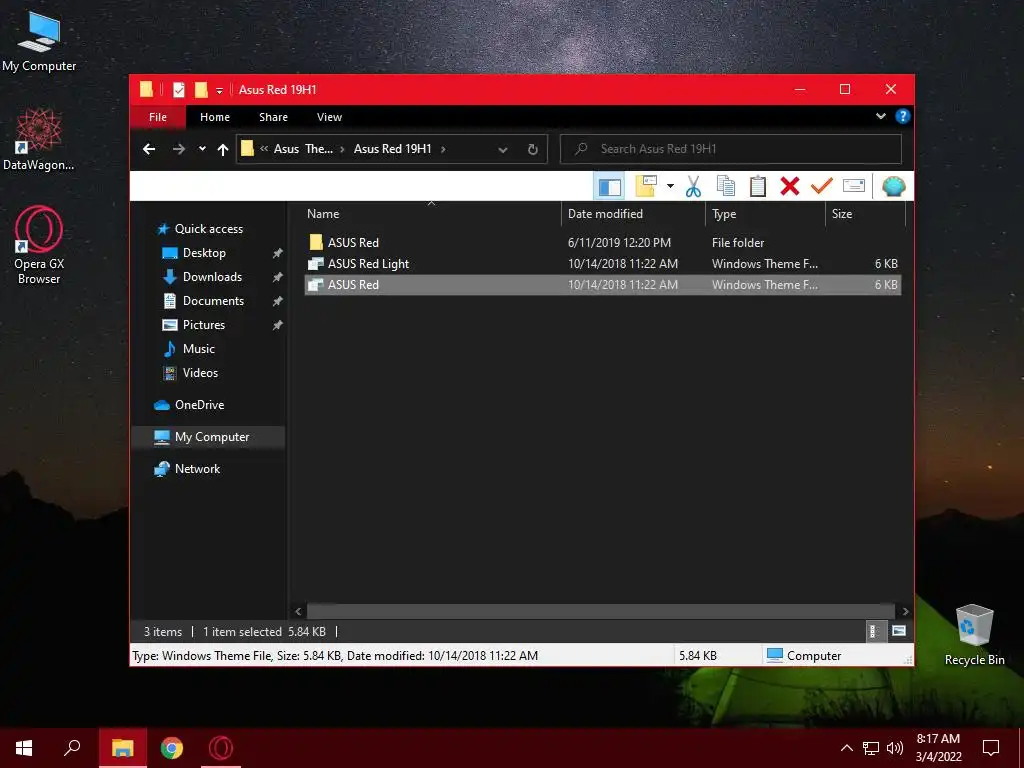Open notification center icon

pos(991,748)
